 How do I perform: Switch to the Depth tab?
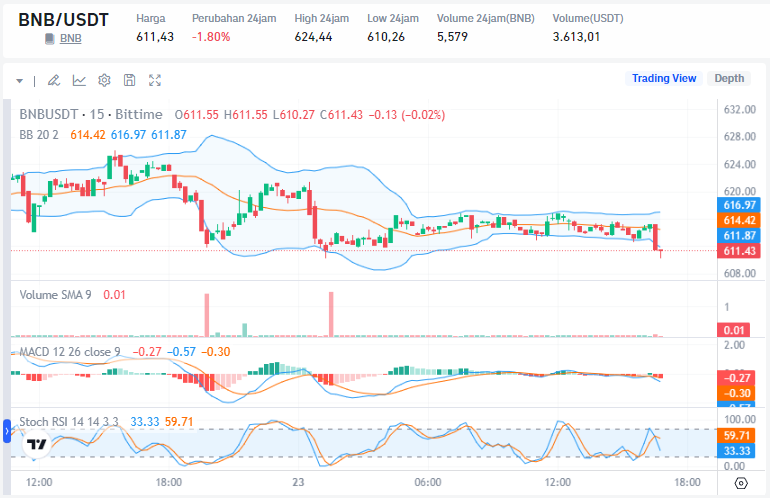click(x=729, y=78)
